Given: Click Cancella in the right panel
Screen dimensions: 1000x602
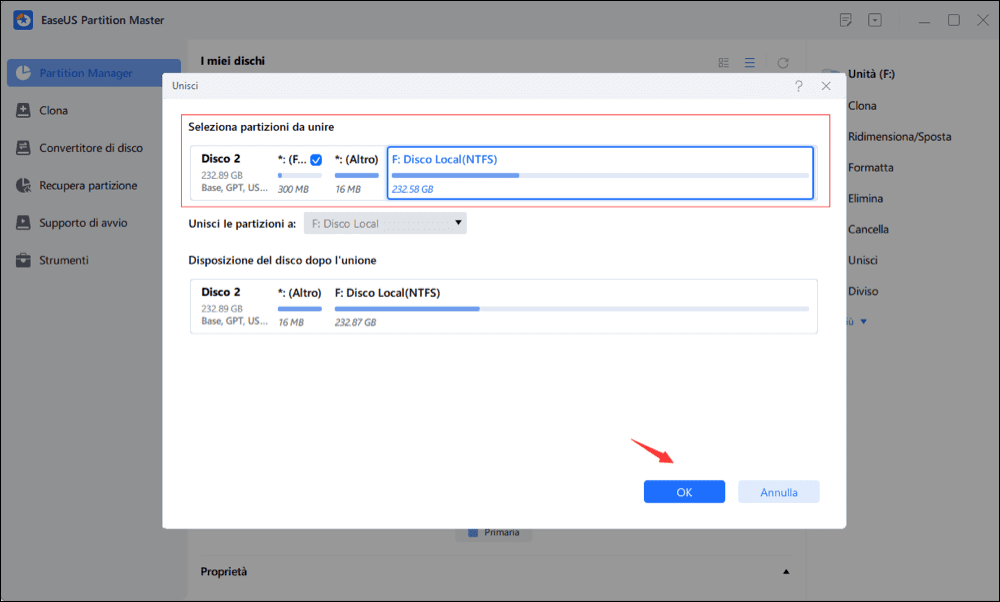Looking at the screenshot, I should coord(868,230).
